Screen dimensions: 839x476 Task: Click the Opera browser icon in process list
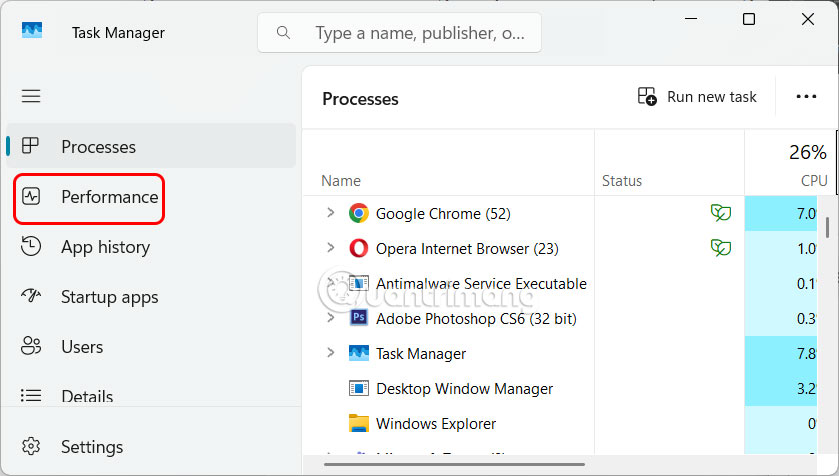tap(359, 248)
